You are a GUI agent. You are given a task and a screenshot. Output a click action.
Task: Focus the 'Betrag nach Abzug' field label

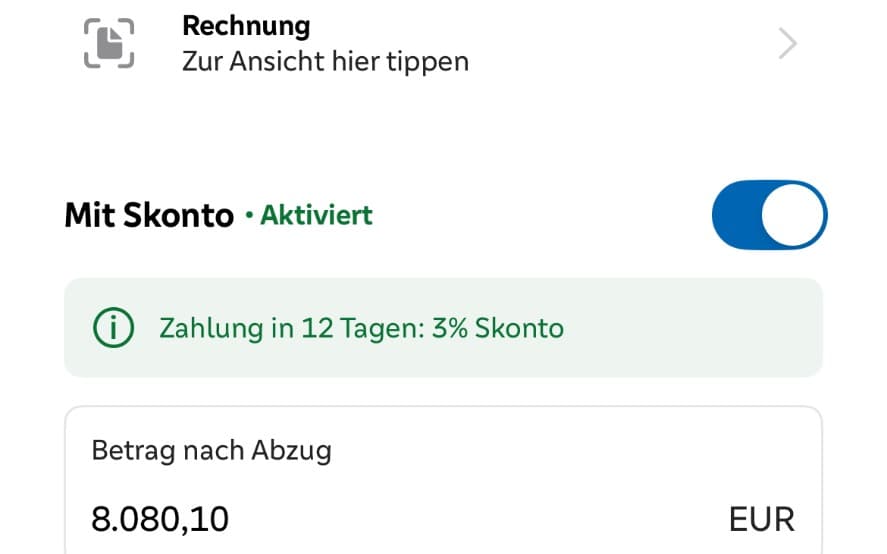pyautogui.click(x=211, y=450)
